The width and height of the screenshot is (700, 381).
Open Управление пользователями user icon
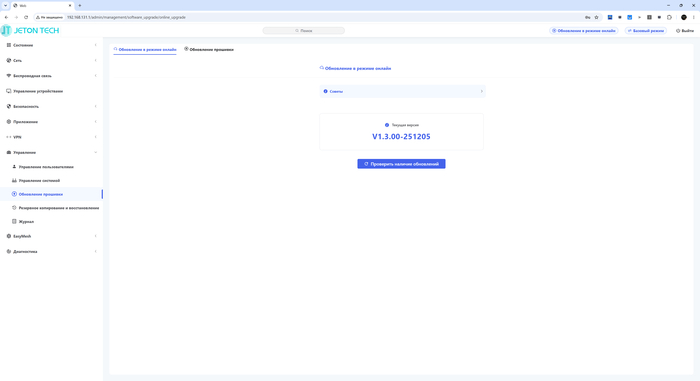pos(14,167)
